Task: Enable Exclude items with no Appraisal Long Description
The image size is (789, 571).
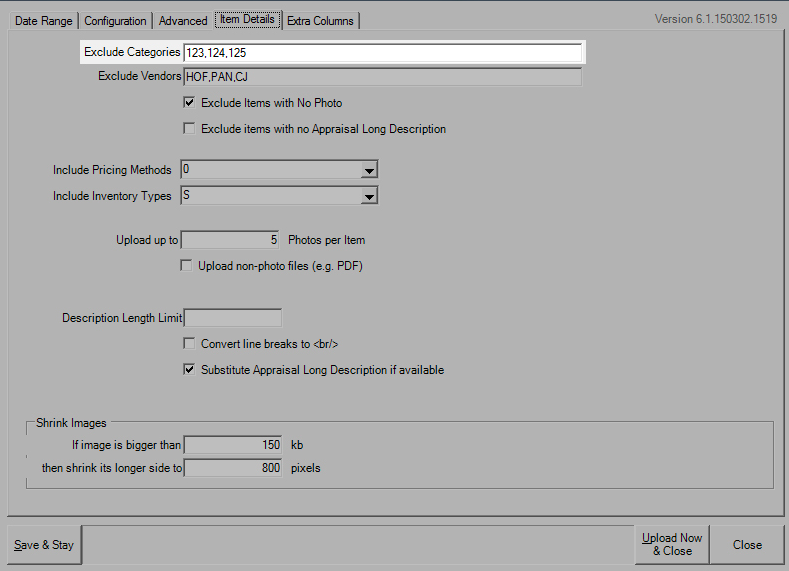Action: click(x=189, y=129)
